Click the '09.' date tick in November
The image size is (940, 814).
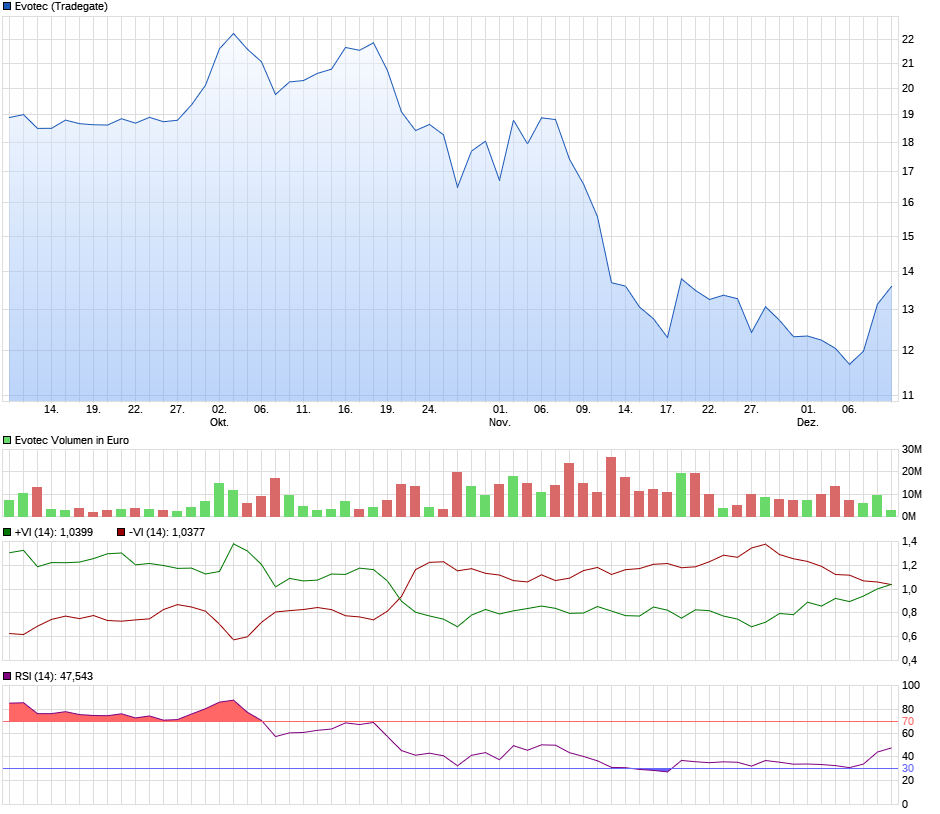pyautogui.click(x=583, y=409)
